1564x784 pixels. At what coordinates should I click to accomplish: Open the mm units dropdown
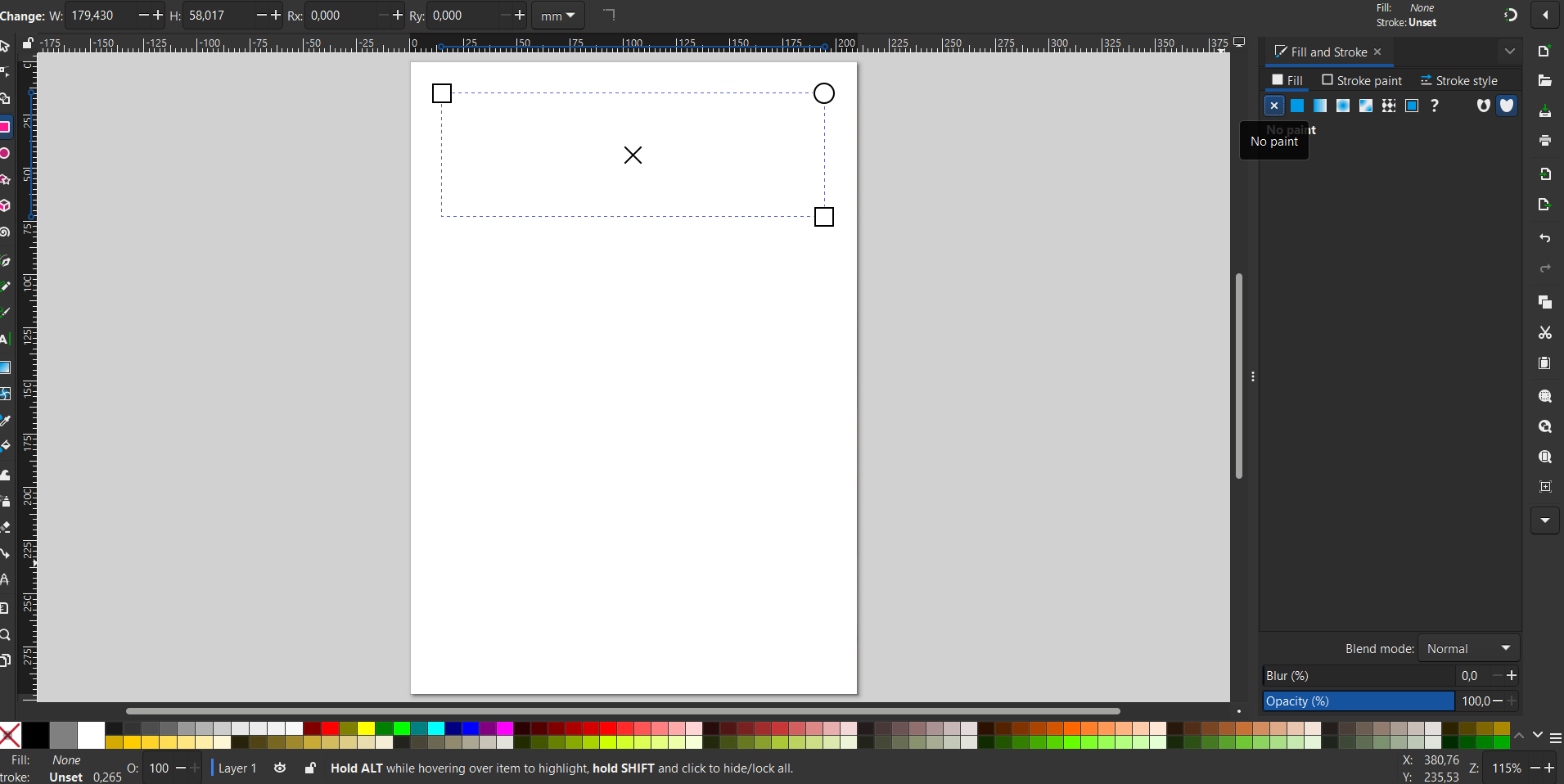pyautogui.click(x=557, y=16)
